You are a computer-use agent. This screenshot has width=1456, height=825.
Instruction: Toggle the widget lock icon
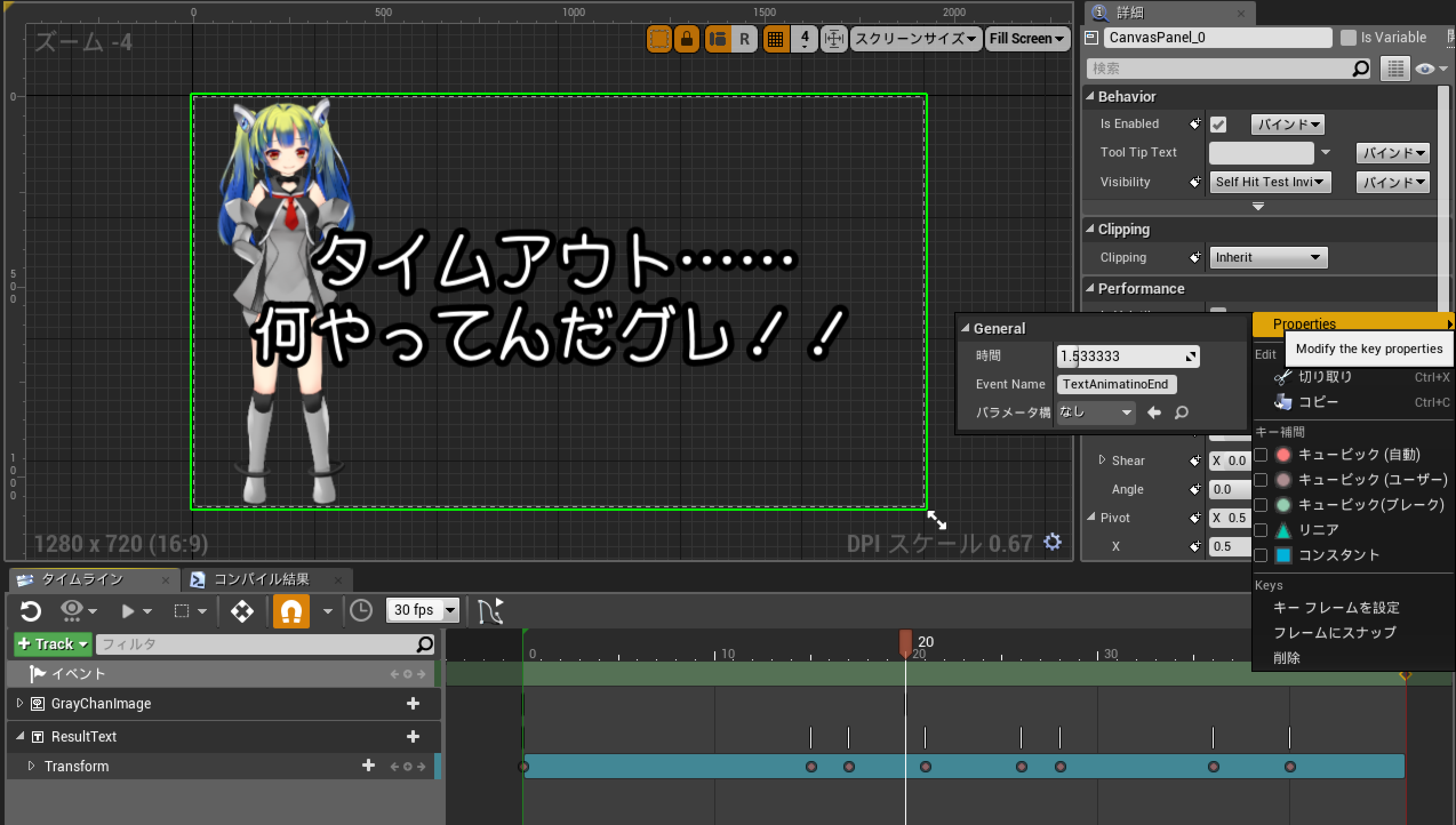(687, 39)
